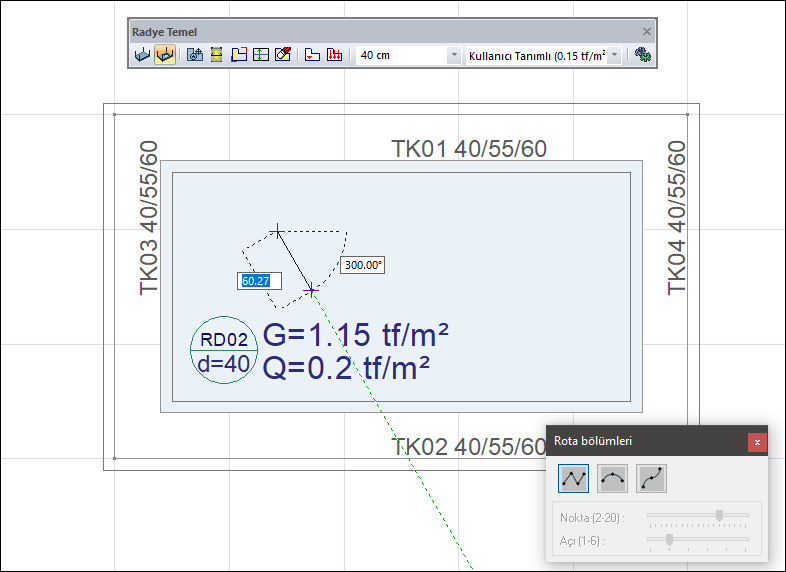
Task: Click the first raft foundation tool icon
Action: click(142, 56)
